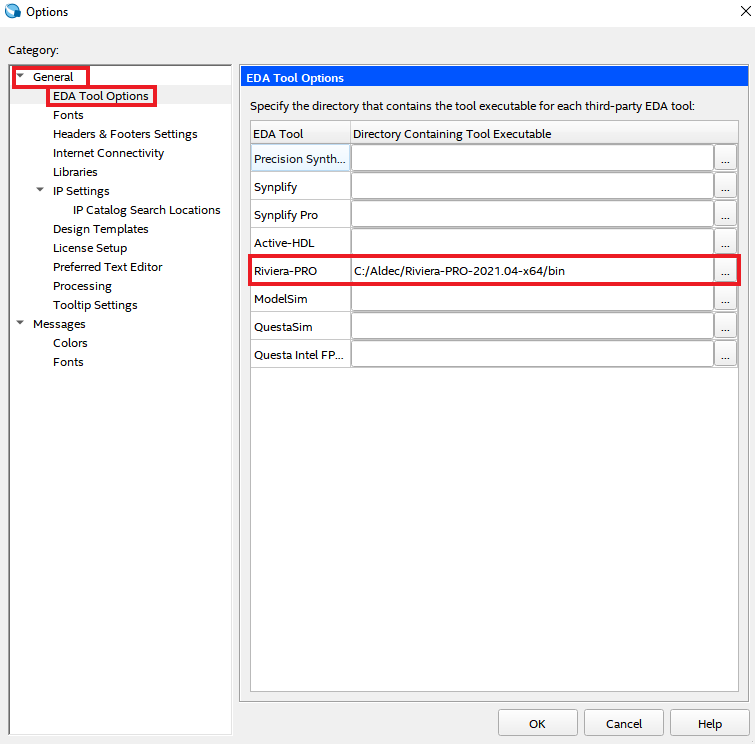Select Fonts under Messages category

tap(68, 362)
